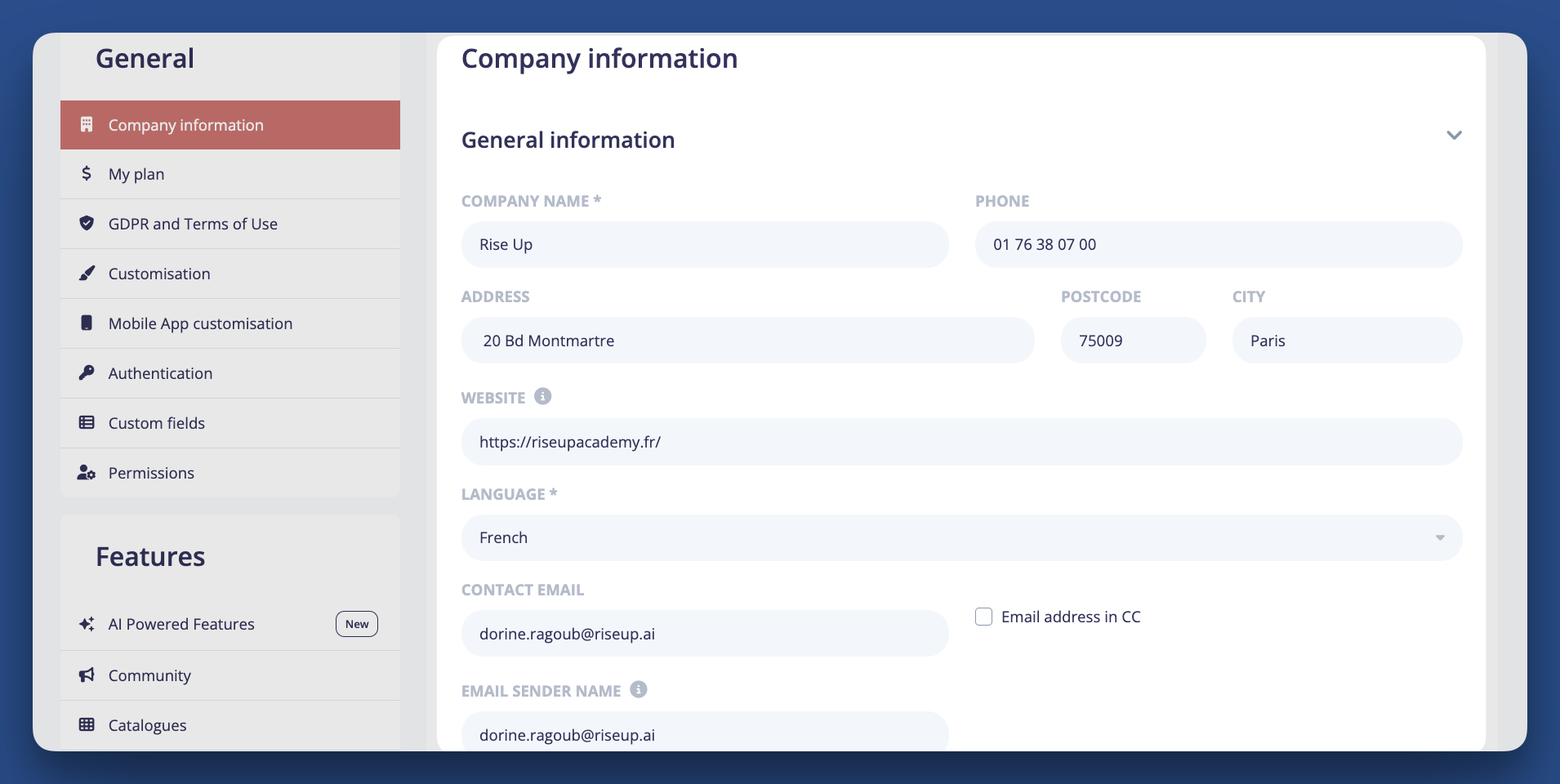Edit the Company name field Rise Up
Image resolution: width=1560 pixels, height=784 pixels.
coord(705,244)
